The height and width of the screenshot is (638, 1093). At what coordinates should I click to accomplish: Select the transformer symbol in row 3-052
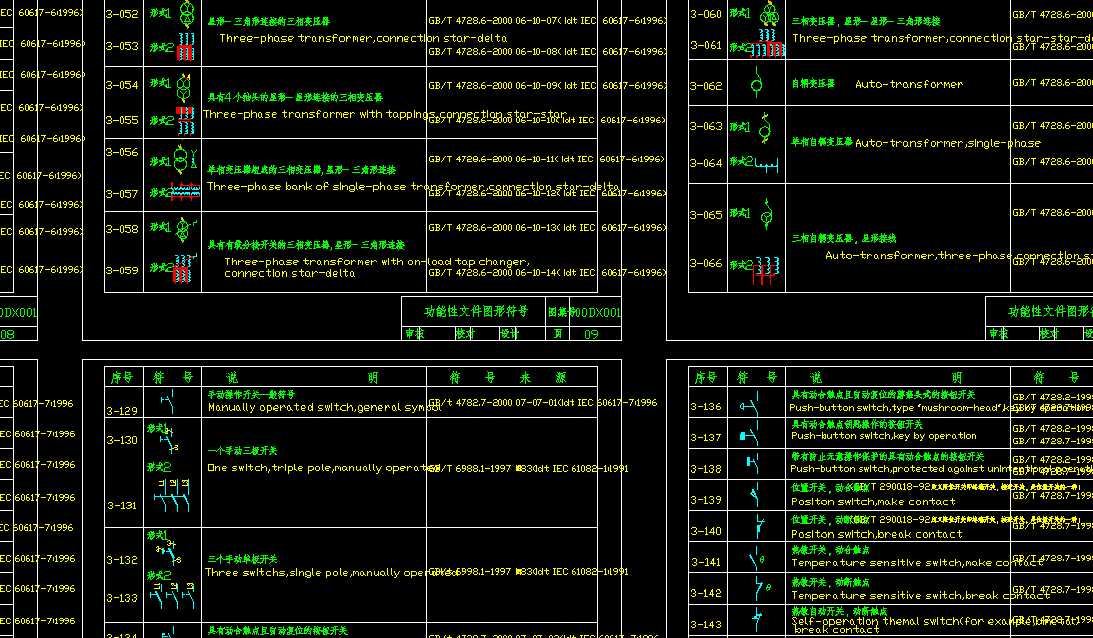click(x=187, y=13)
